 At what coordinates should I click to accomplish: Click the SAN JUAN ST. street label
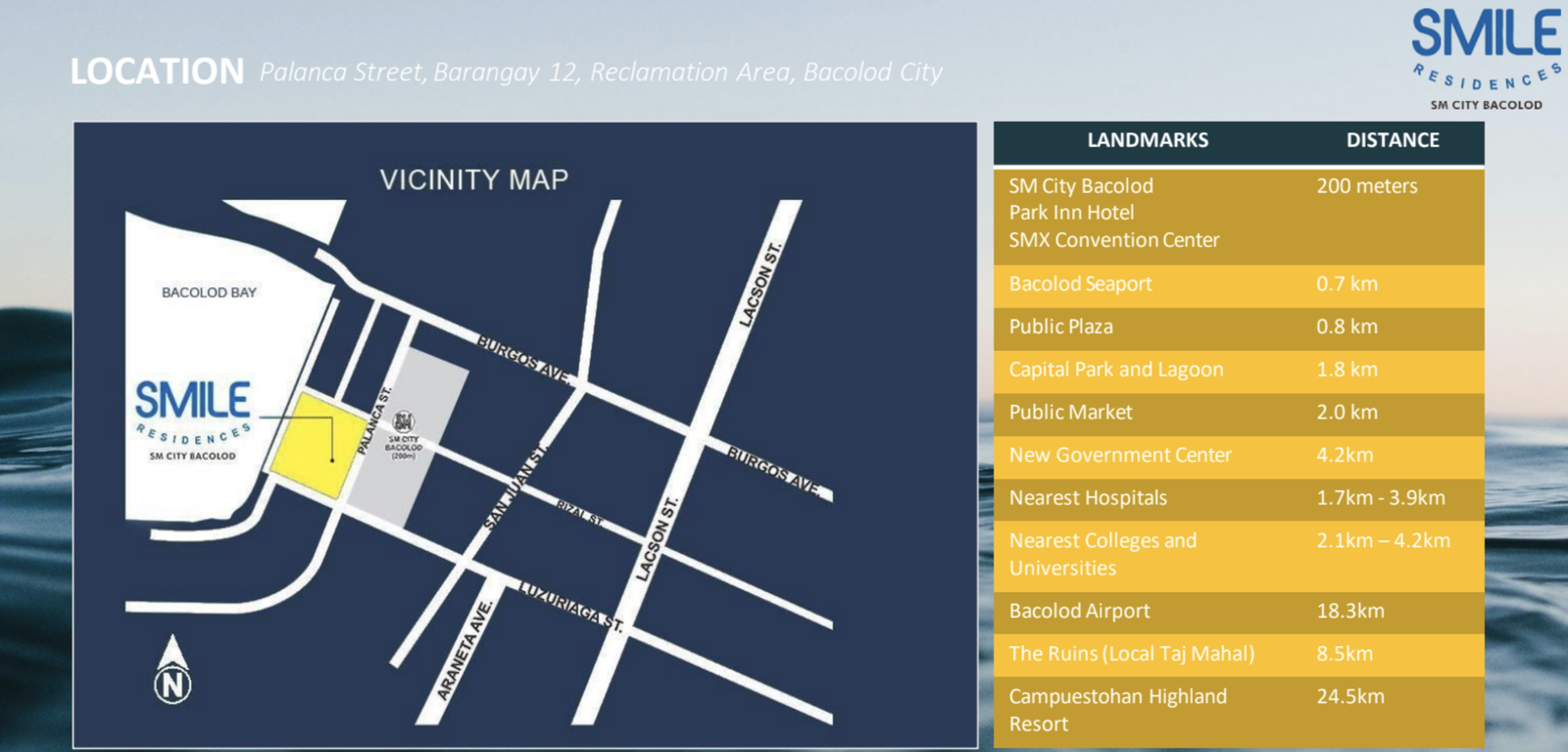(x=514, y=488)
